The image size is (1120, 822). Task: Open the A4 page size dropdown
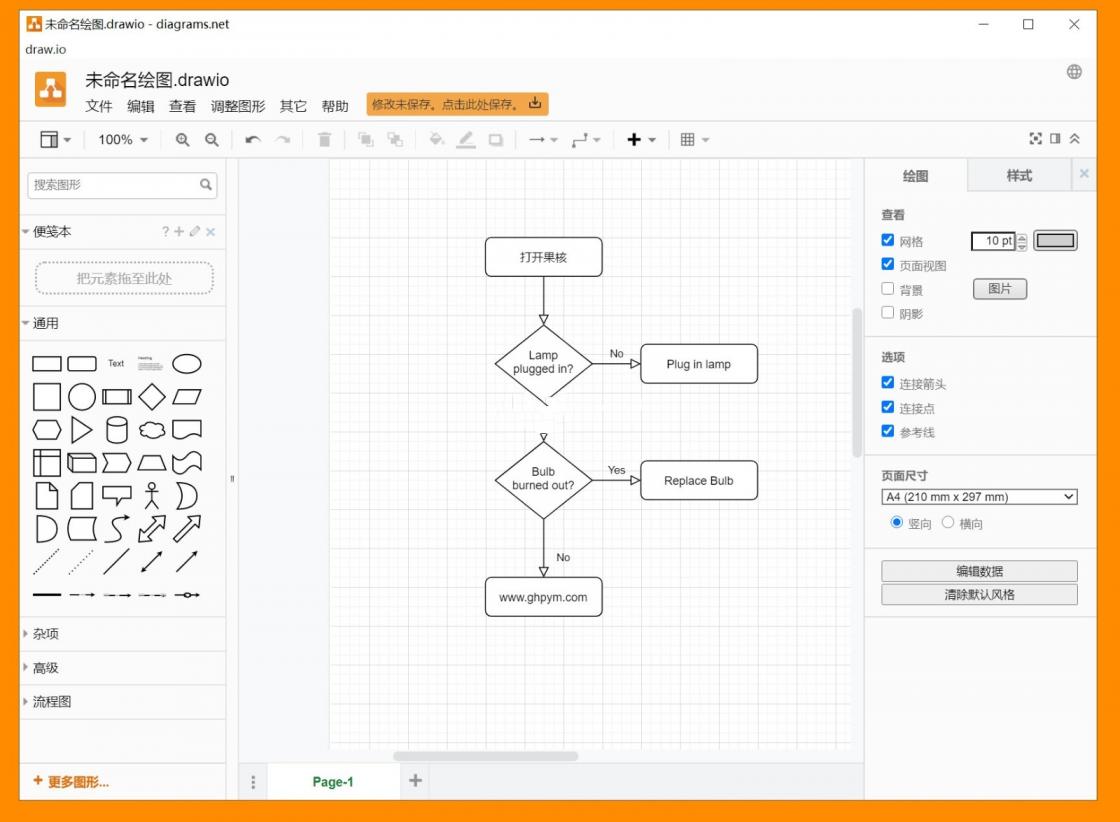click(x=979, y=496)
